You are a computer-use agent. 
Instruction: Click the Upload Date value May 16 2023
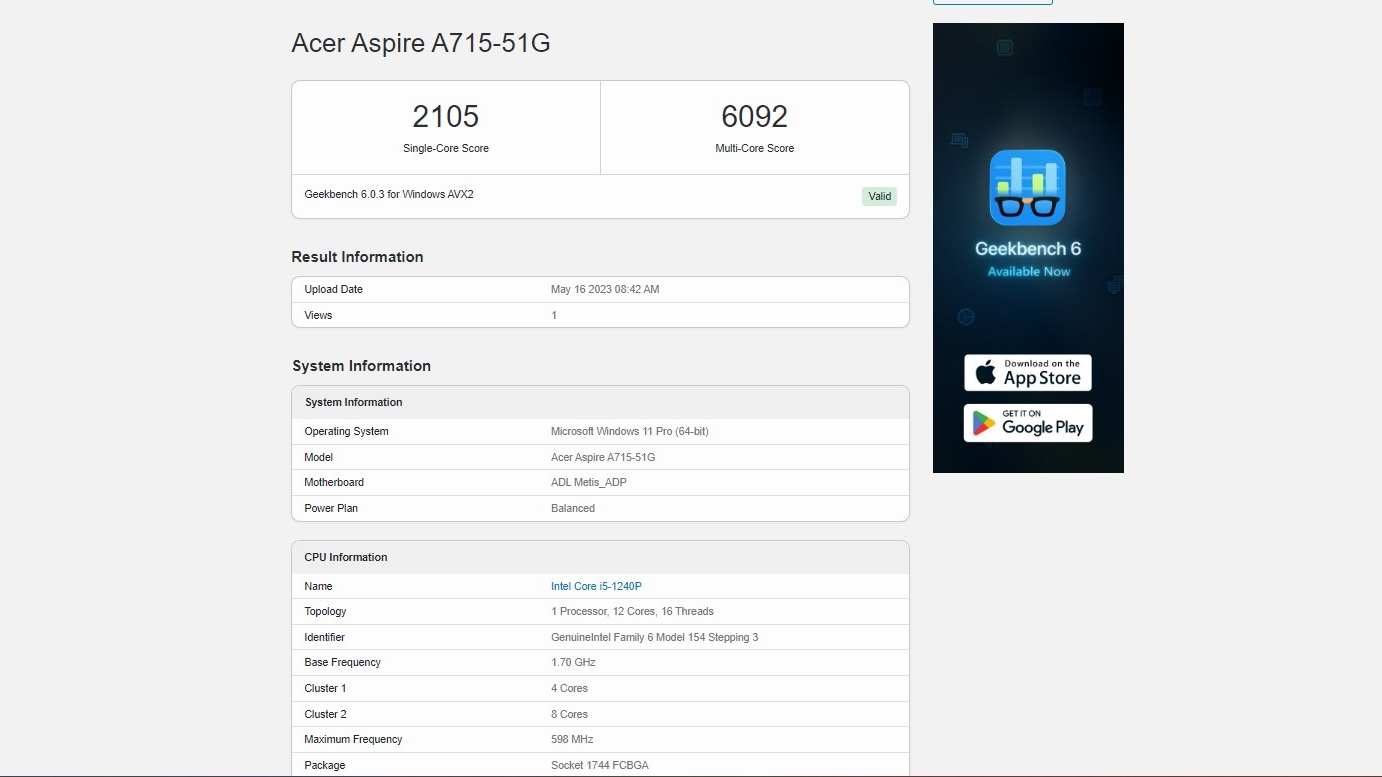604,289
